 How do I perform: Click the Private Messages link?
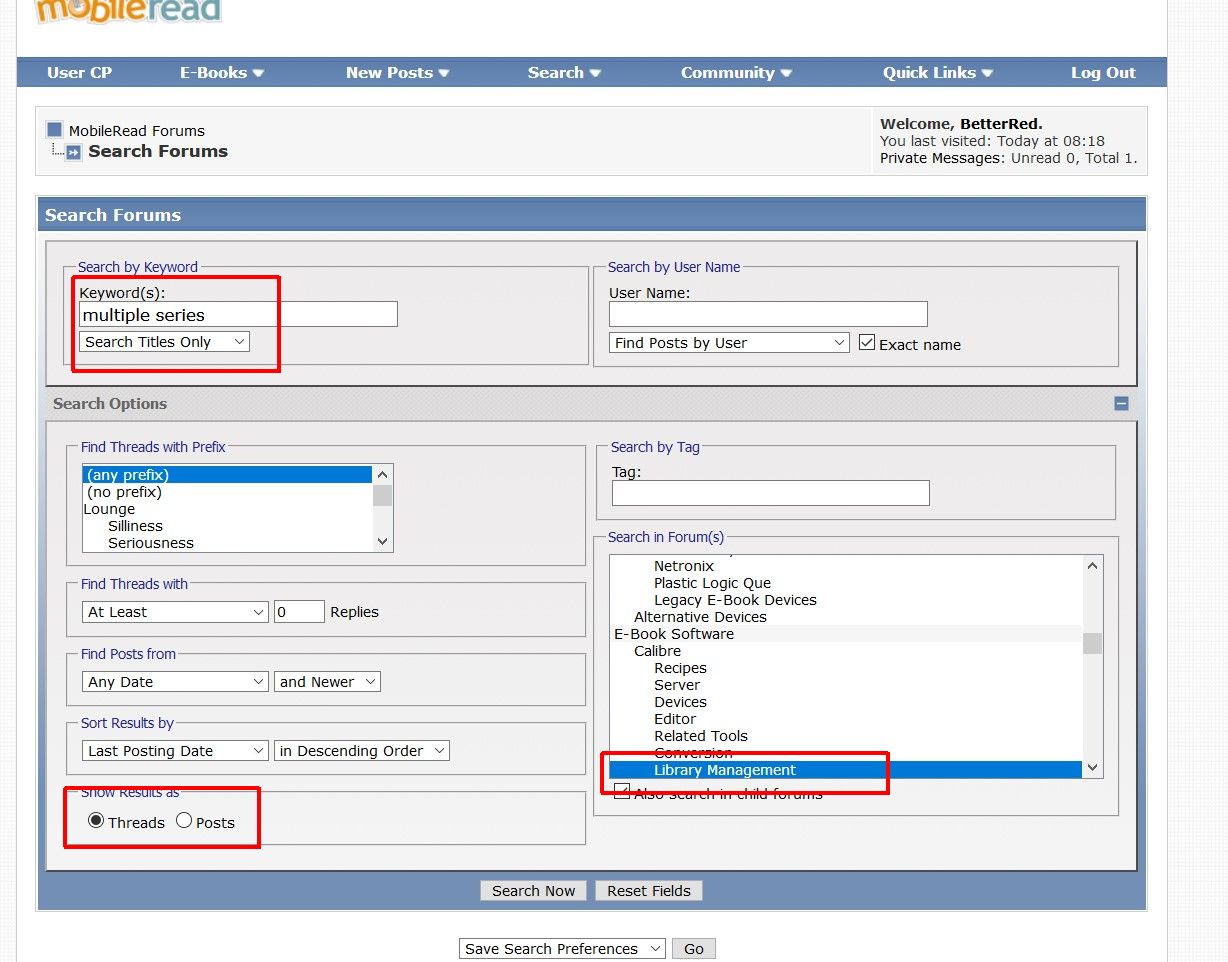[x=942, y=158]
